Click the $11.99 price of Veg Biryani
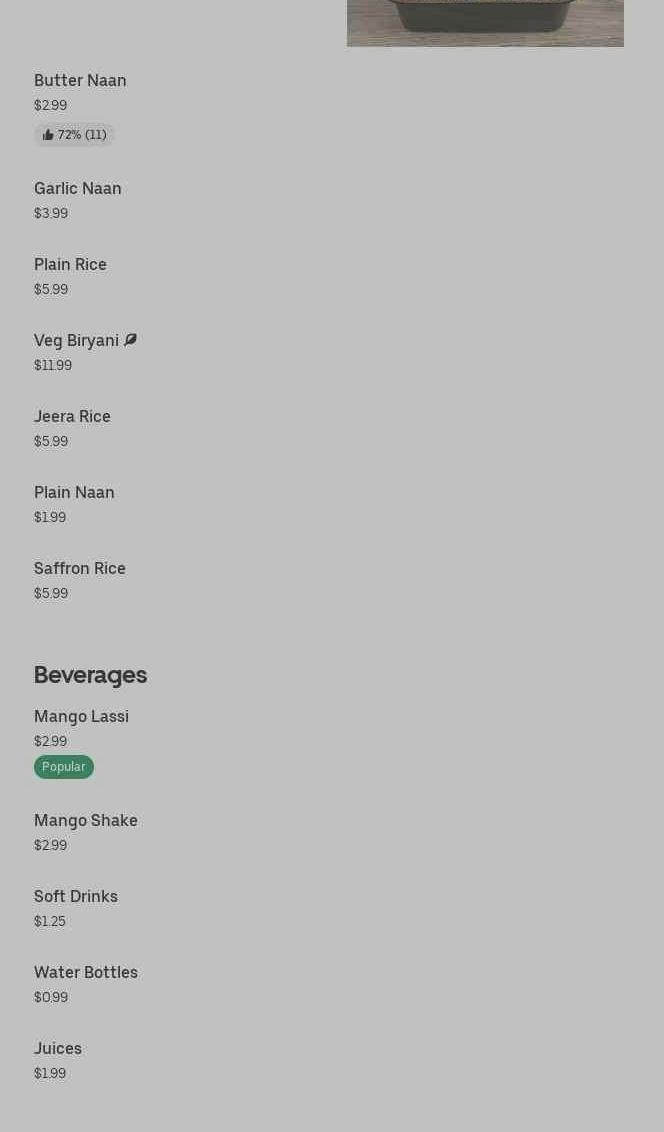This screenshot has width=664, height=1132. [x=53, y=365]
